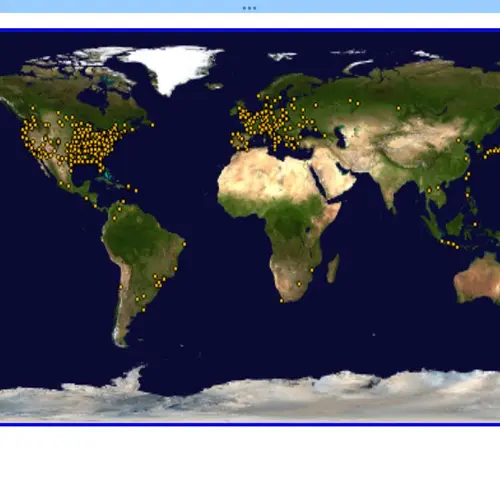Click the marker at Africa's southern tip
The height and width of the screenshot is (500, 500).
(282, 301)
